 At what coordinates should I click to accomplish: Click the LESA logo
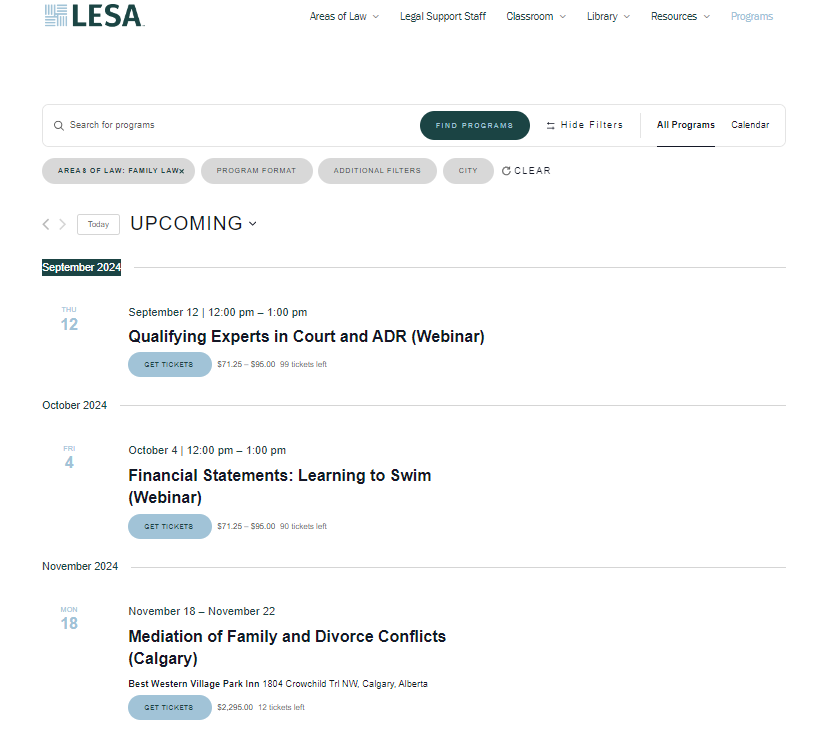click(x=94, y=15)
